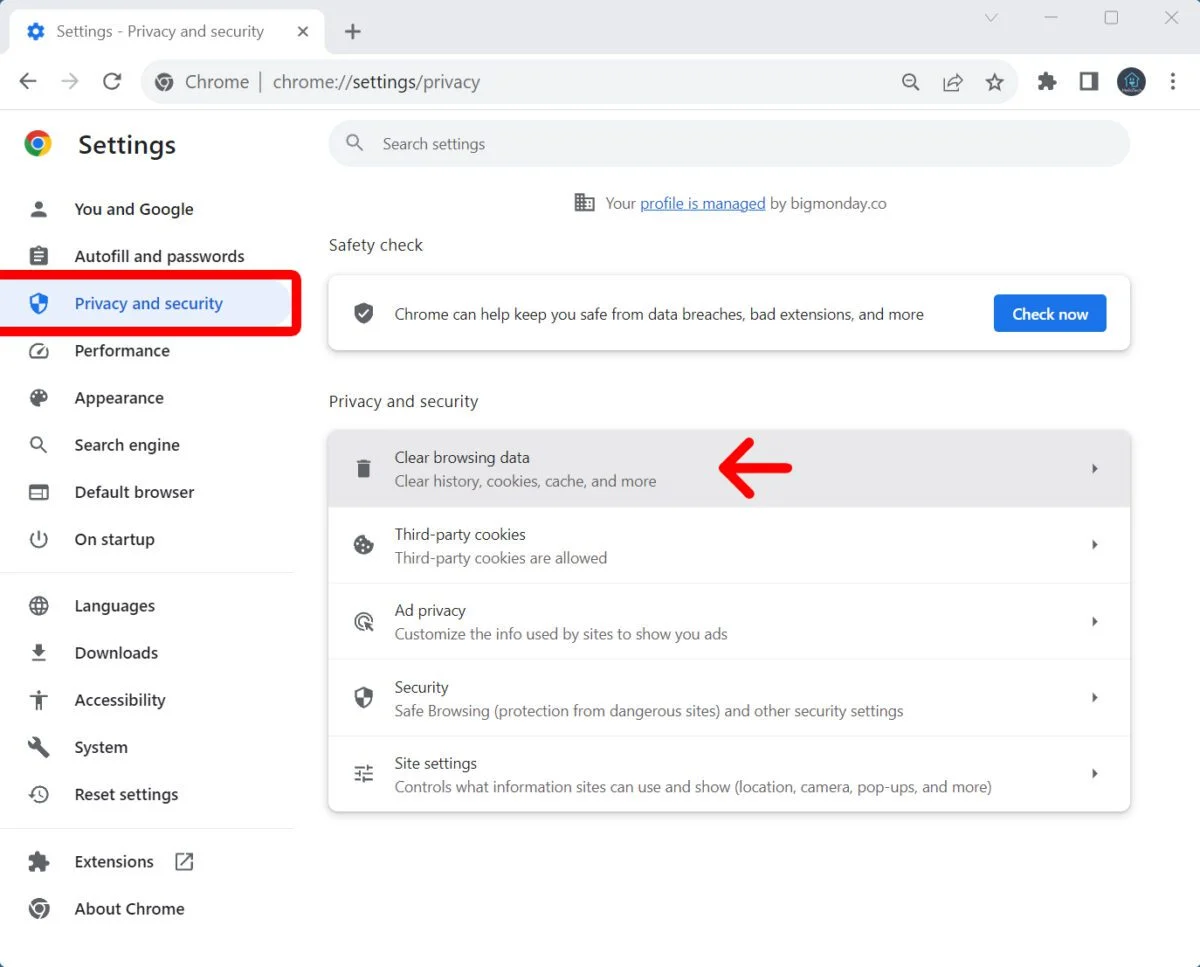Bookmark this page with star icon
This screenshot has height=967, width=1200.
point(994,82)
